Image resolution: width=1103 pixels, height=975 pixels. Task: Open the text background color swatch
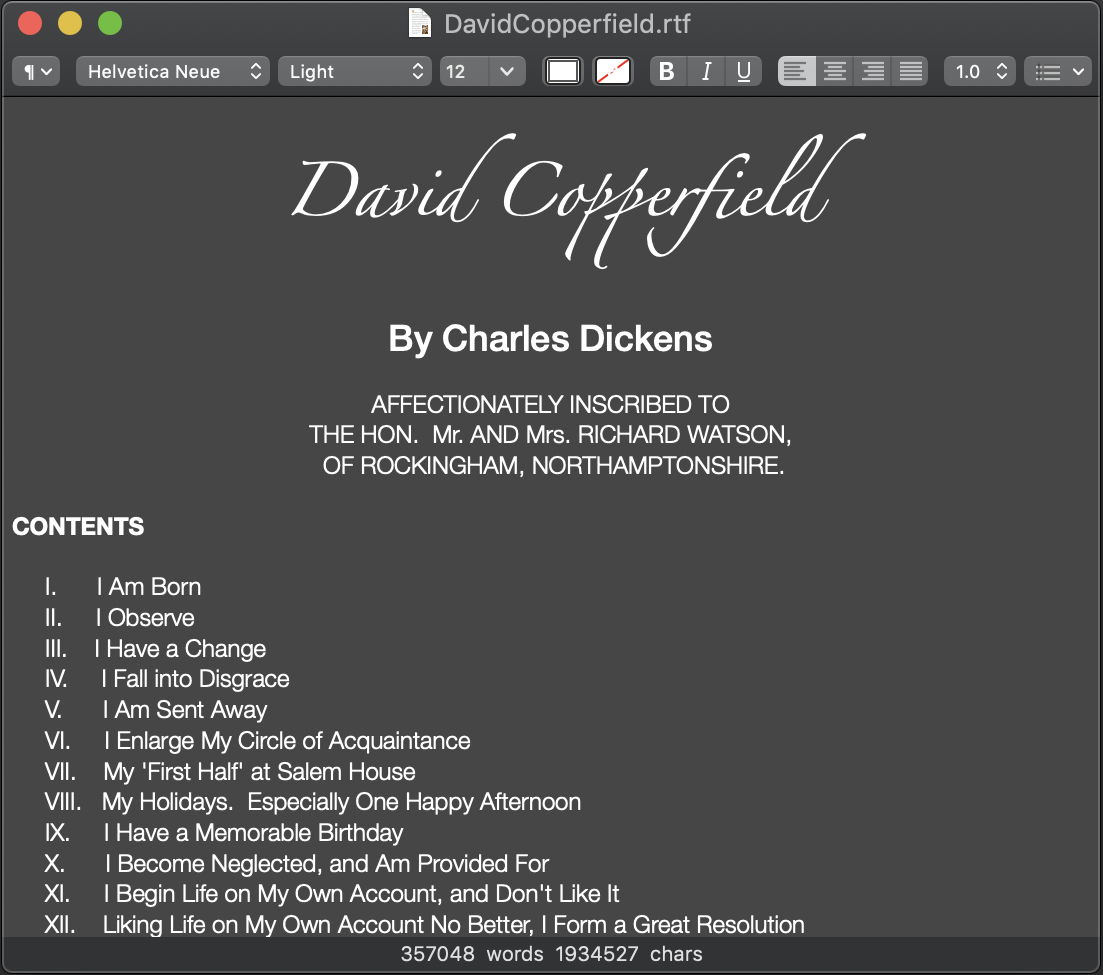click(x=613, y=72)
